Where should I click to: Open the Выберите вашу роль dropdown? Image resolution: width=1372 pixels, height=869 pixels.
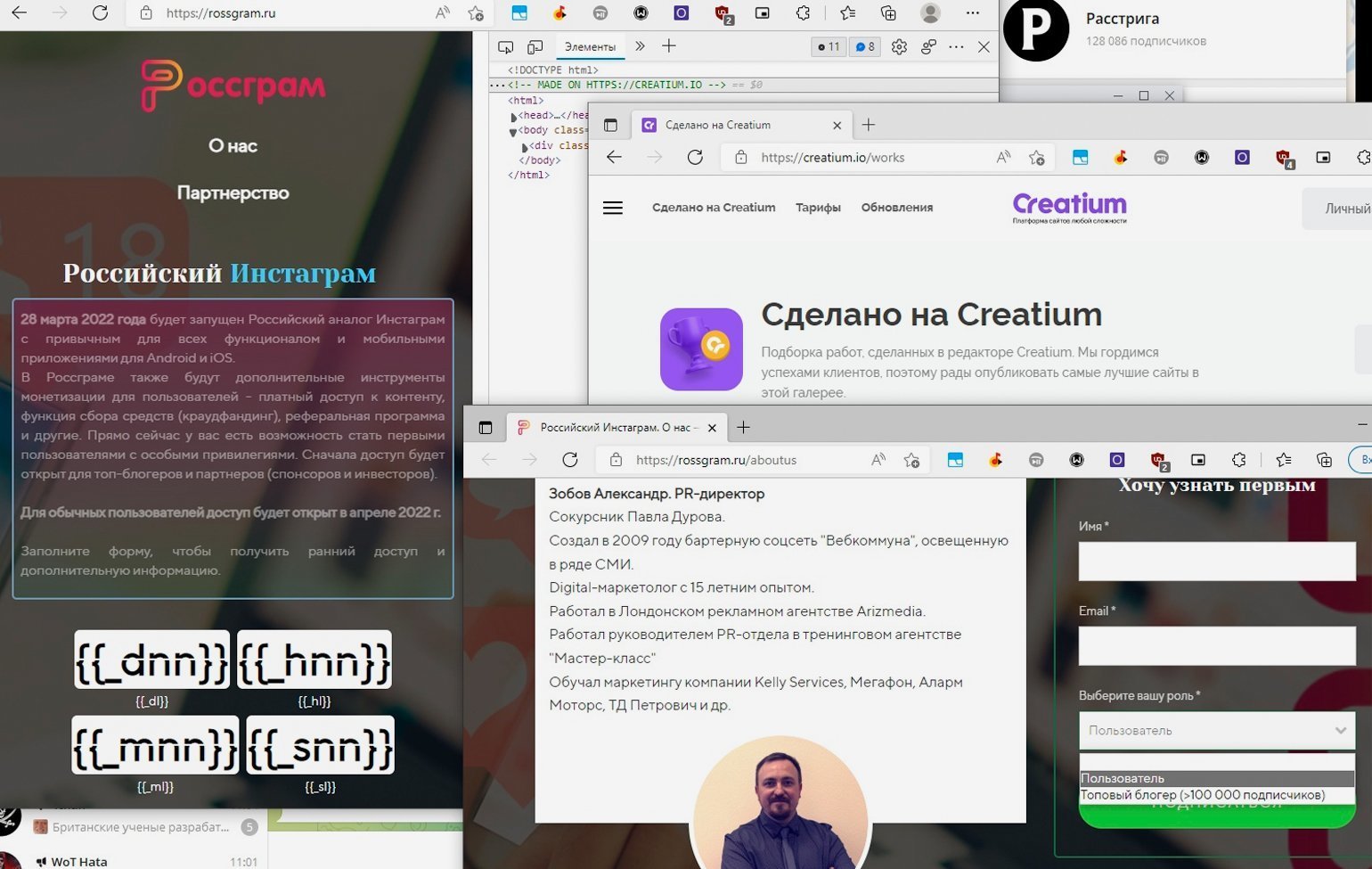click(x=1217, y=730)
